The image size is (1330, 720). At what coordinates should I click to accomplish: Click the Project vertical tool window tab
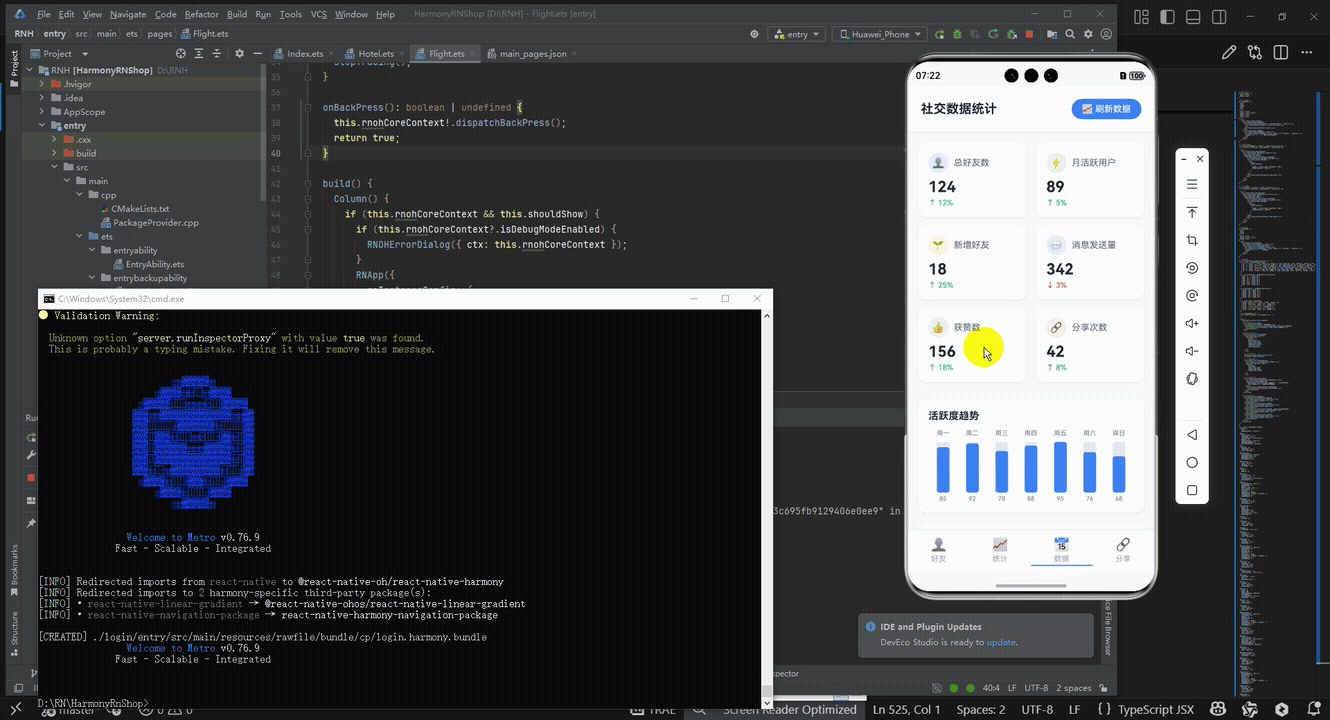coord(14,67)
